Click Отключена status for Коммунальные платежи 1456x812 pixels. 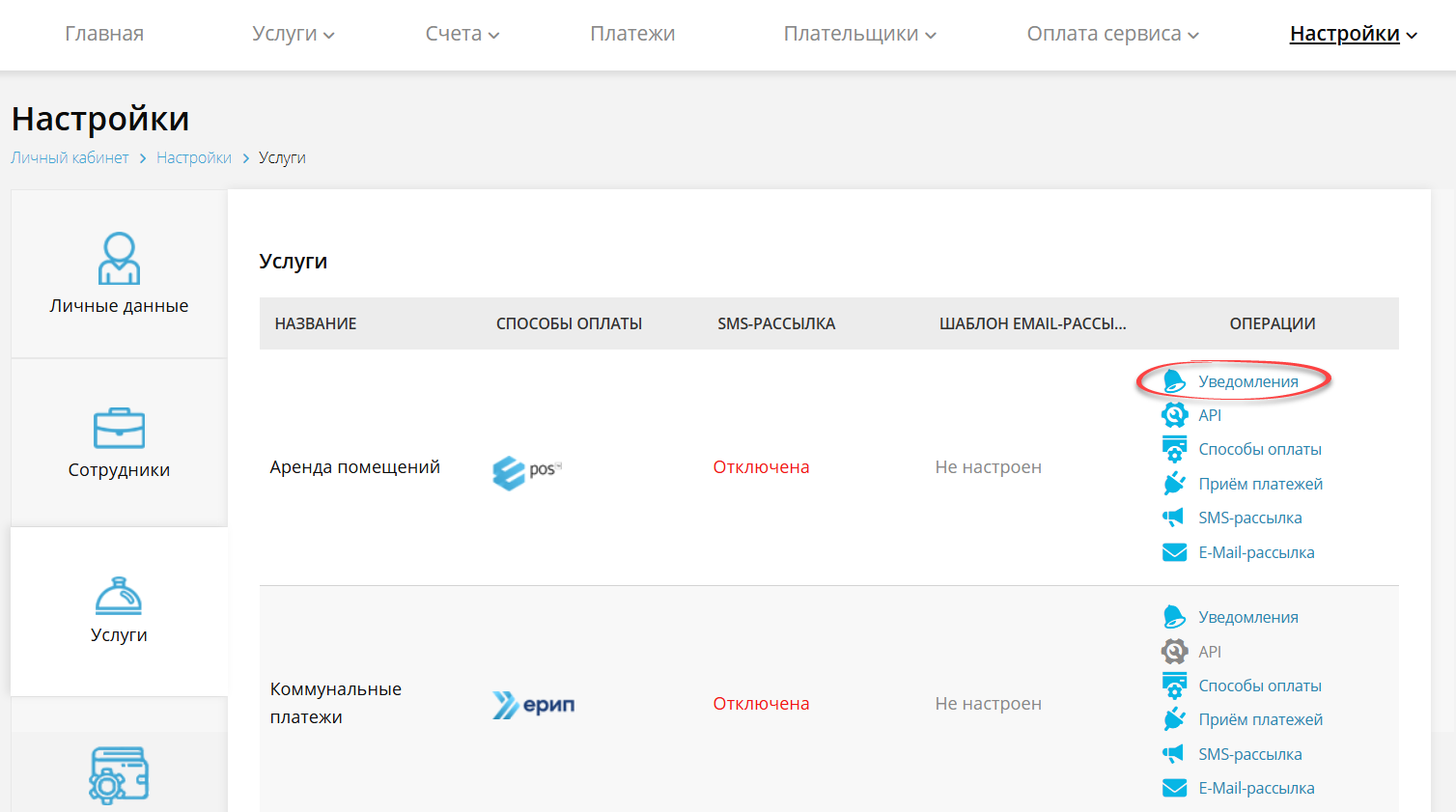(762, 704)
